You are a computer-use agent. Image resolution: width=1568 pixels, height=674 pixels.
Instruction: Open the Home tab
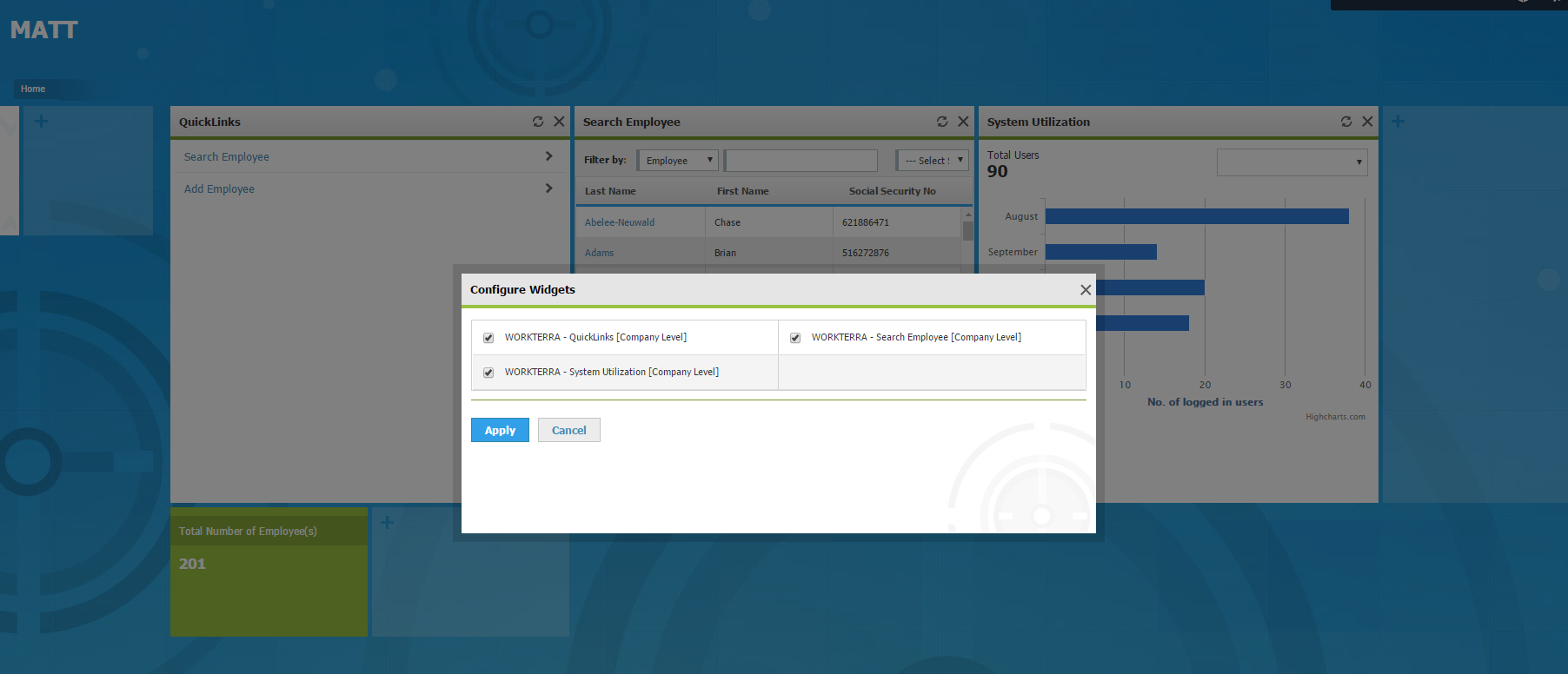click(33, 89)
